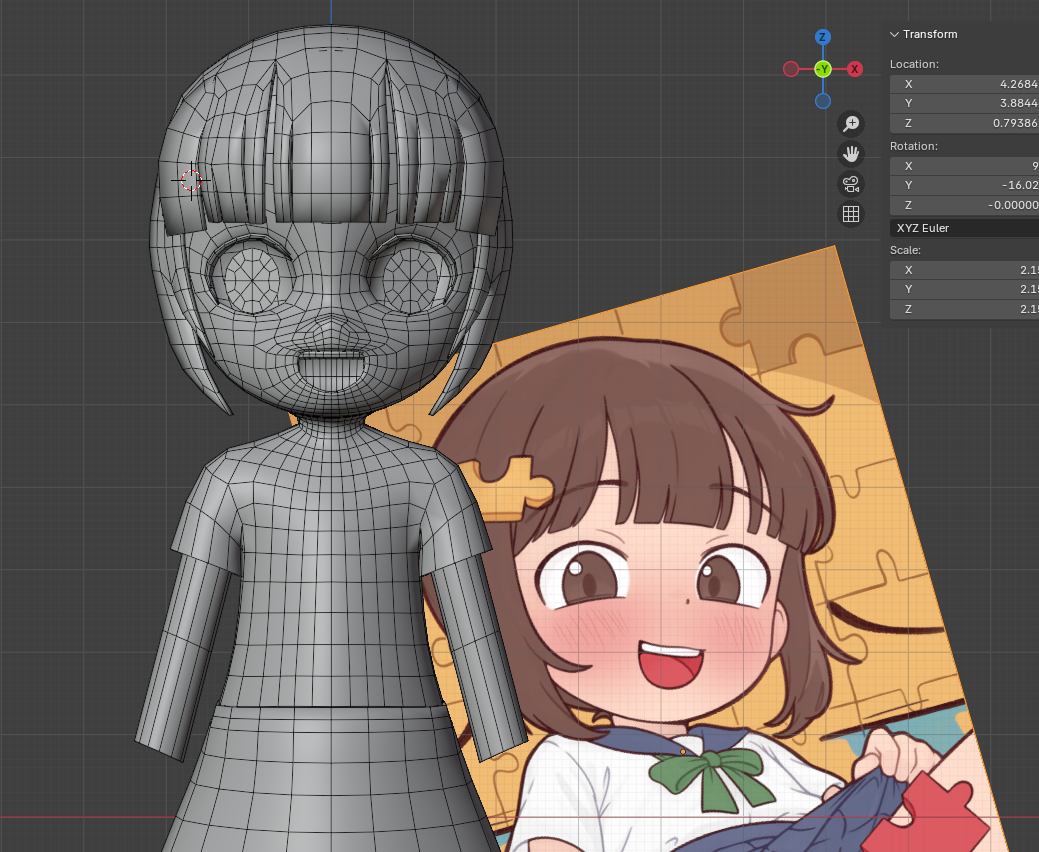Screen dimensions: 1039x852
Task: Click the 'Scale:' label
Action: pyautogui.click(x=905, y=250)
